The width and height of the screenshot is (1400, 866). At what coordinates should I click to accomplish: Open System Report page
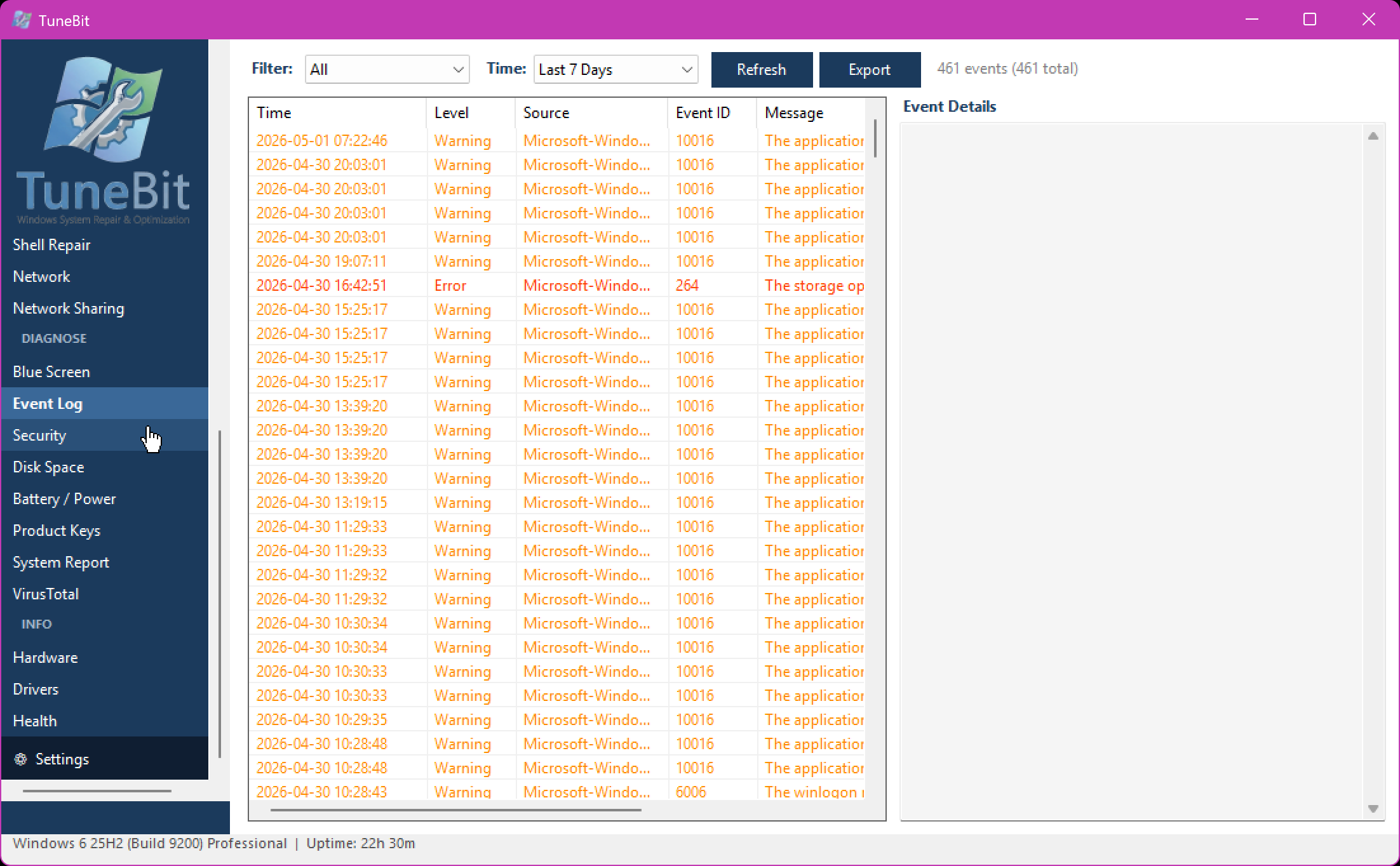[105, 562]
